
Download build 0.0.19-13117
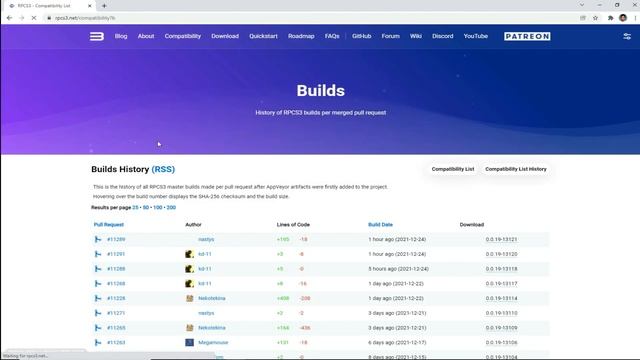pos(501,283)
